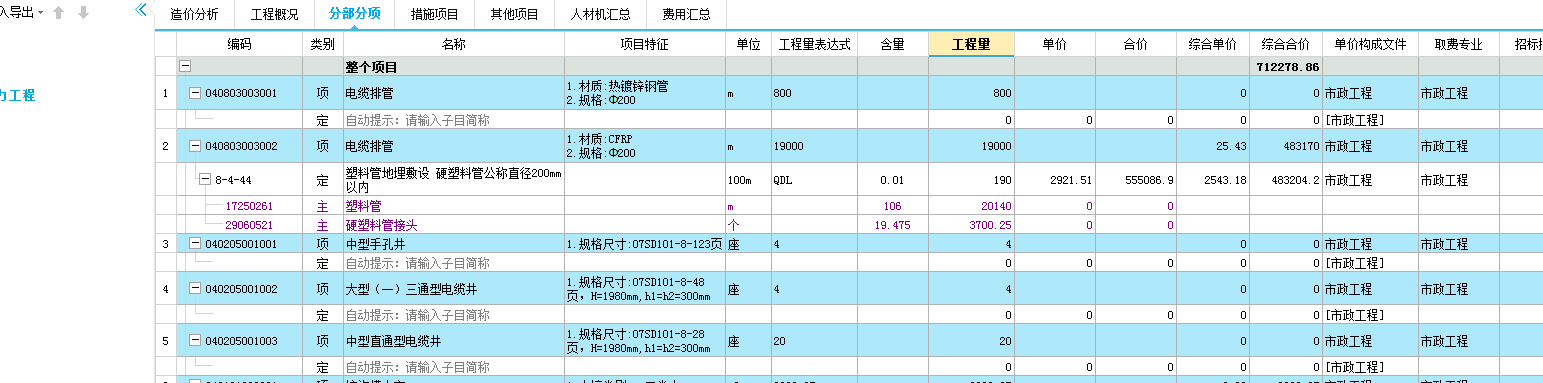Screen dimensions: 1543x383
Task: Select the 硬塑料管接头 material name cell
Action: point(453,224)
